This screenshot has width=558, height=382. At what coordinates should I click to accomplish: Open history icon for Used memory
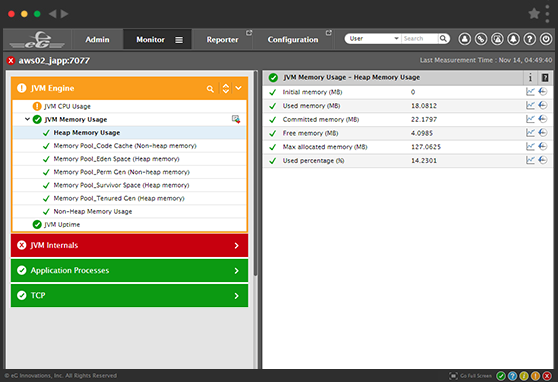click(543, 105)
